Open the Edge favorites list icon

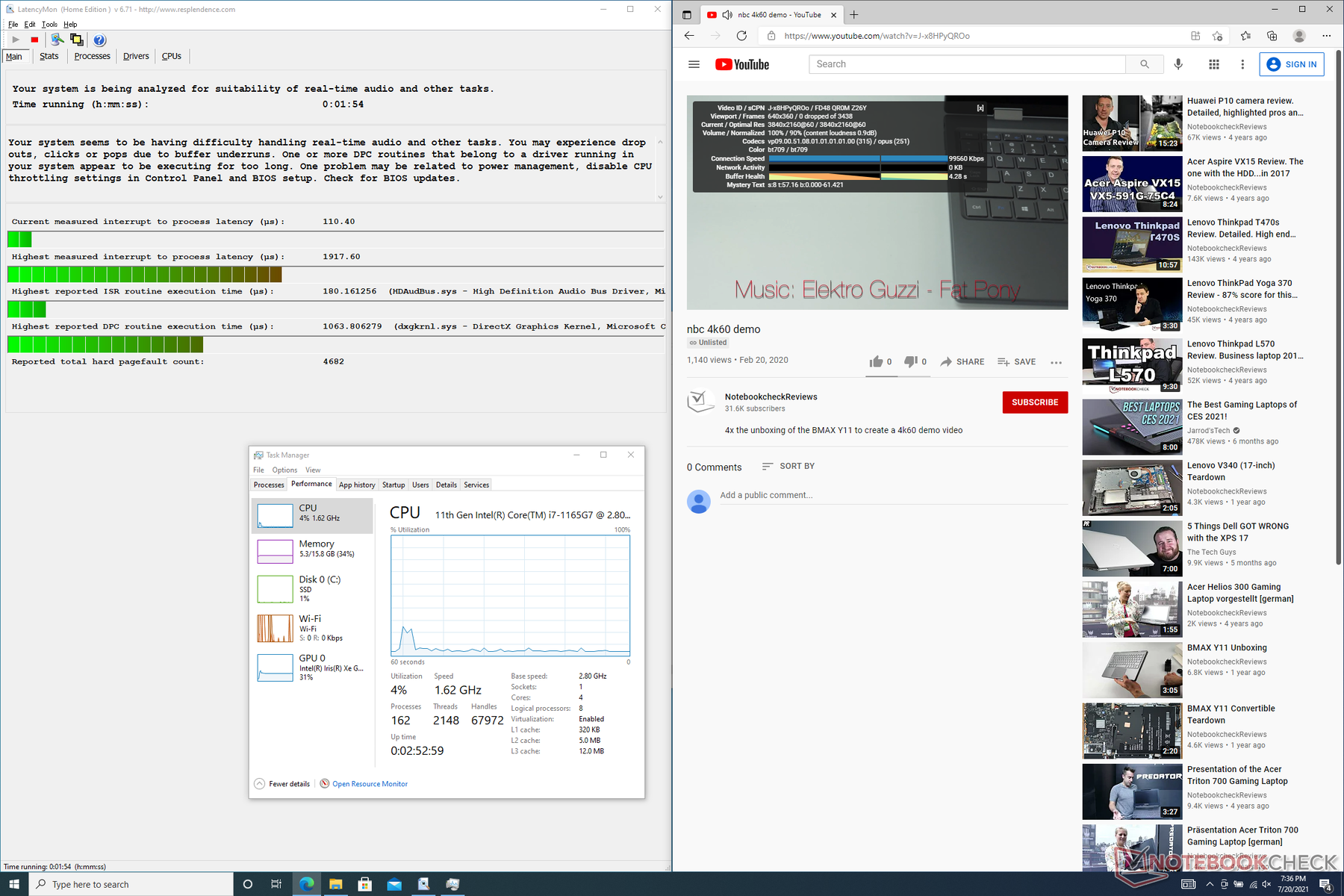point(1245,36)
